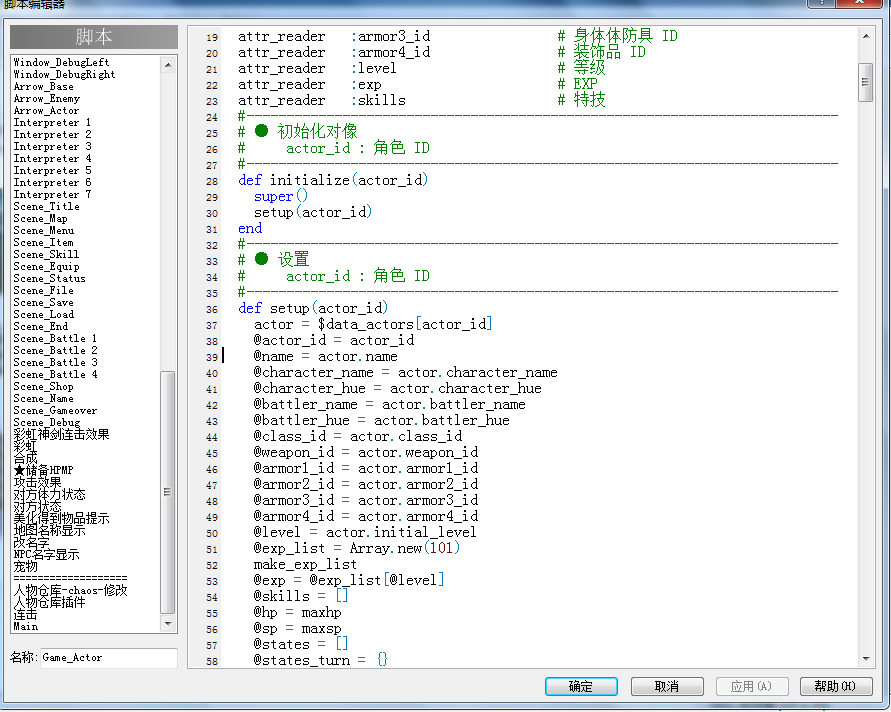Viewport: 891px width, 712px height.
Task: Select the Scene_Title script
Action: click(47, 206)
